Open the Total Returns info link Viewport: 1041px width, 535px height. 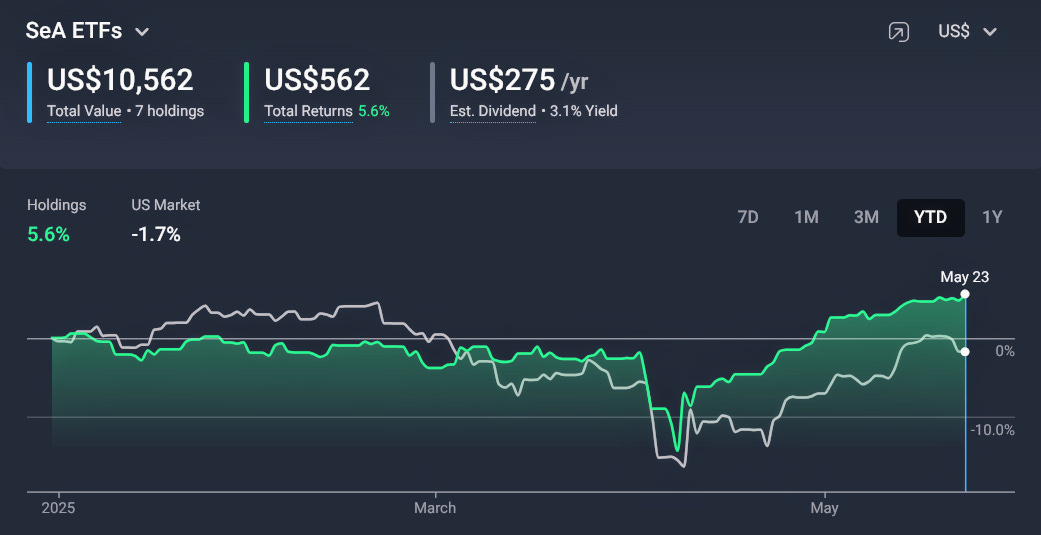tap(308, 112)
